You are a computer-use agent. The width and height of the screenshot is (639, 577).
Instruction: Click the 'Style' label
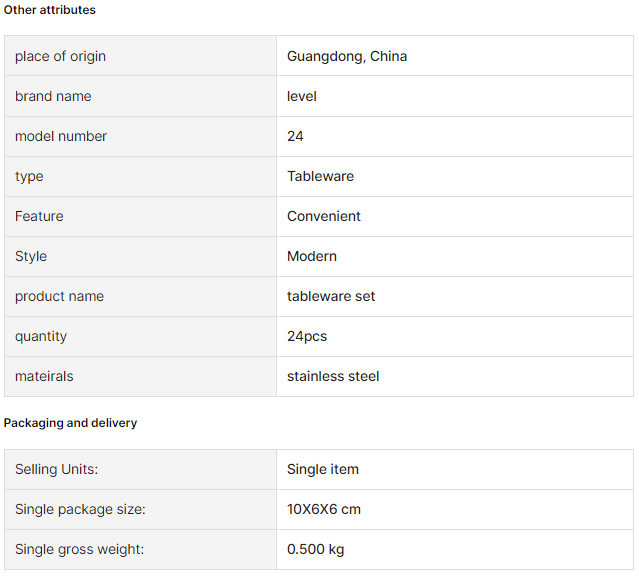tap(31, 256)
